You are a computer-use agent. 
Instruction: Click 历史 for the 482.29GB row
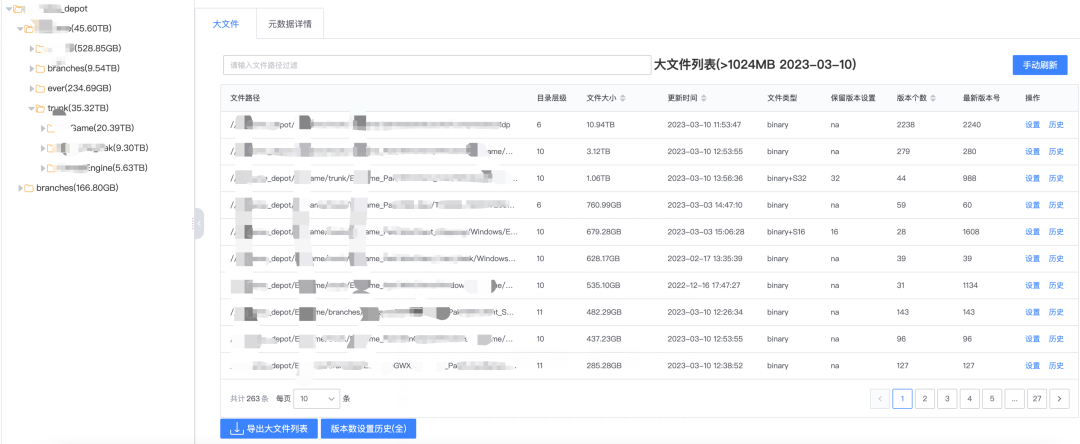click(1056, 313)
